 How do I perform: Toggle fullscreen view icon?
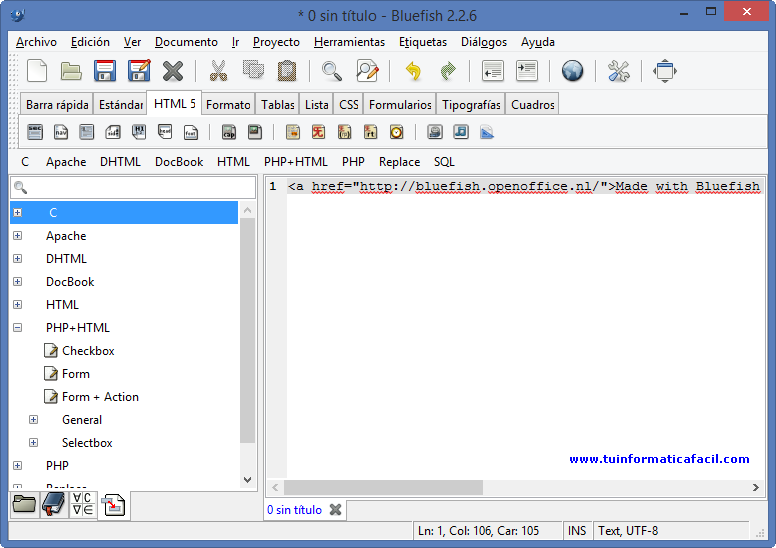(665, 71)
